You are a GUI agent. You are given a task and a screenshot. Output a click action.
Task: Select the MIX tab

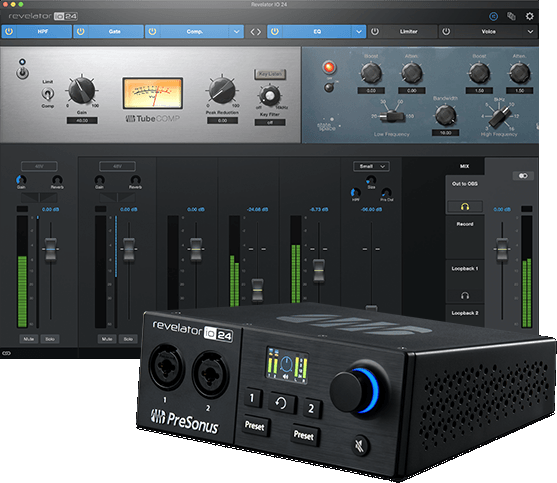465,166
